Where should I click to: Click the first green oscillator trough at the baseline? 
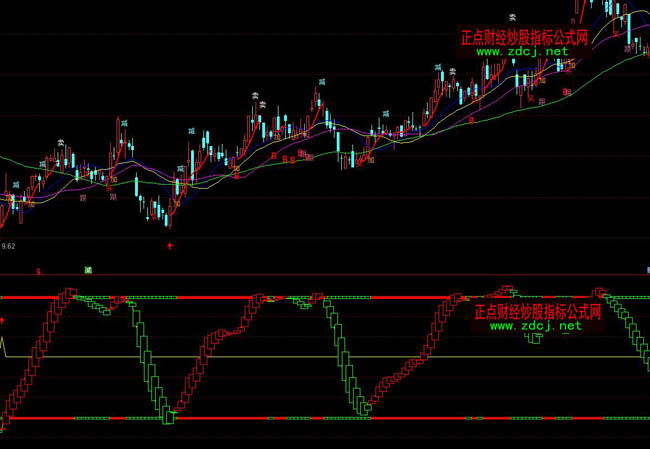(166, 416)
